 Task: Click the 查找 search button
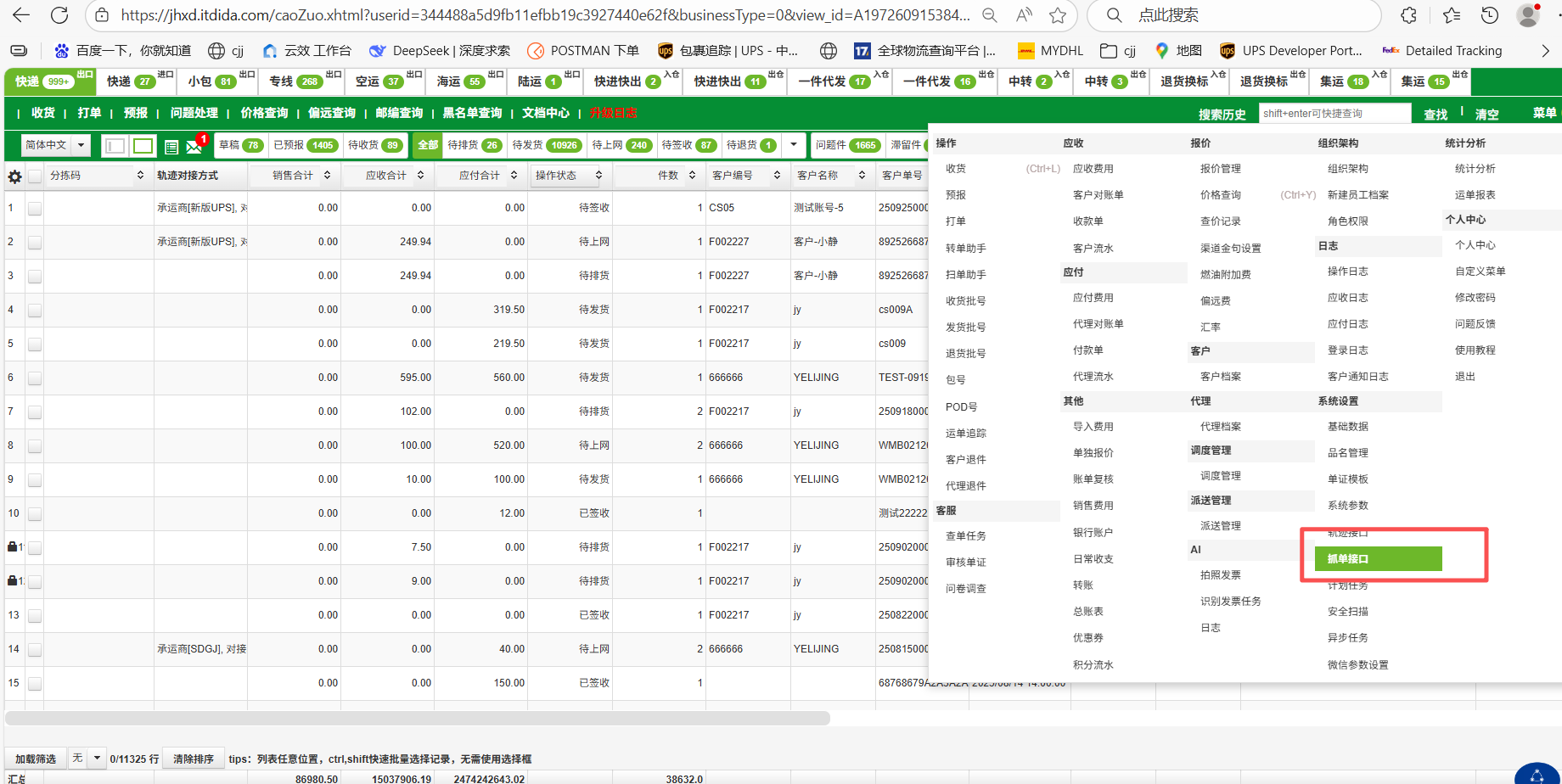click(1435, 114)
